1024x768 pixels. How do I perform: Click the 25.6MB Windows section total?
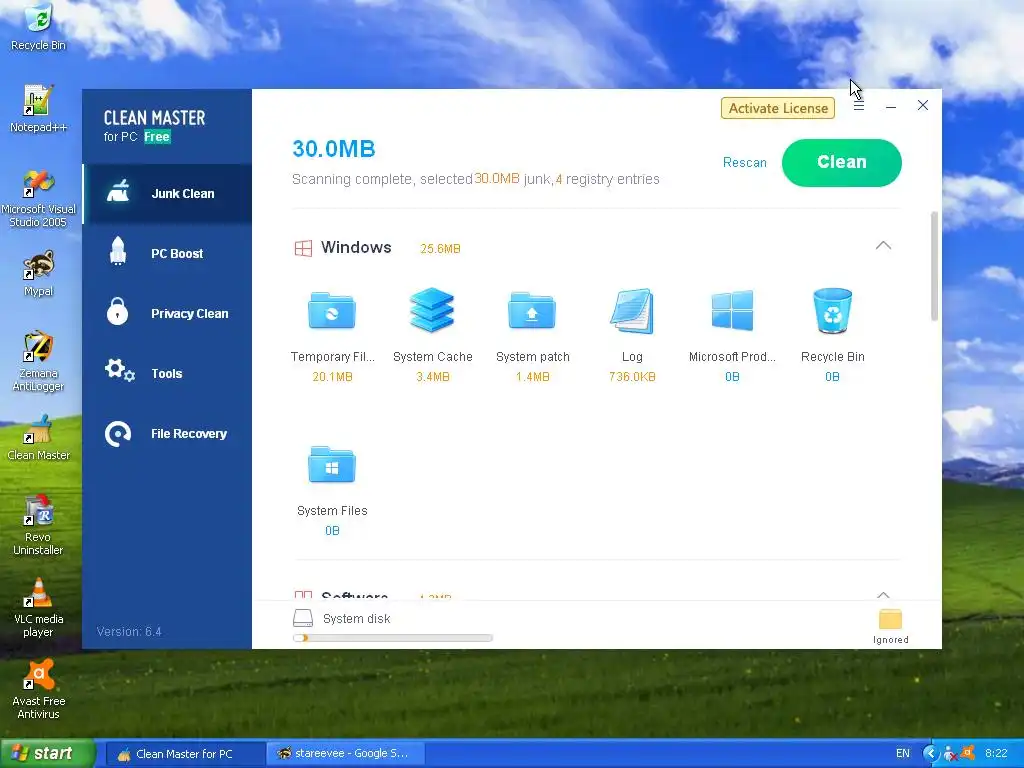440,249
